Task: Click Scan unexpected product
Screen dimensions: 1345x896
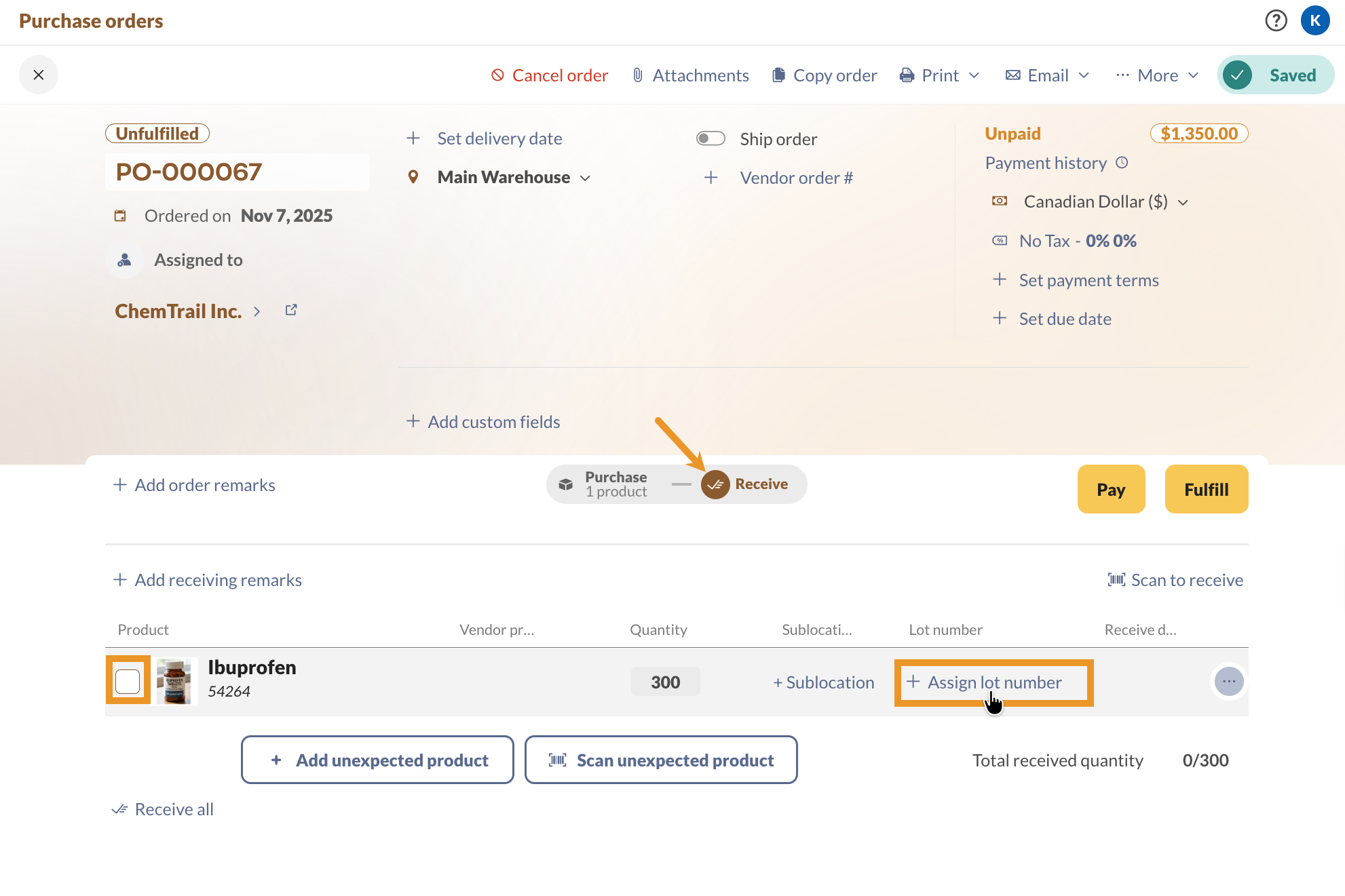Action: pos(661,760)
